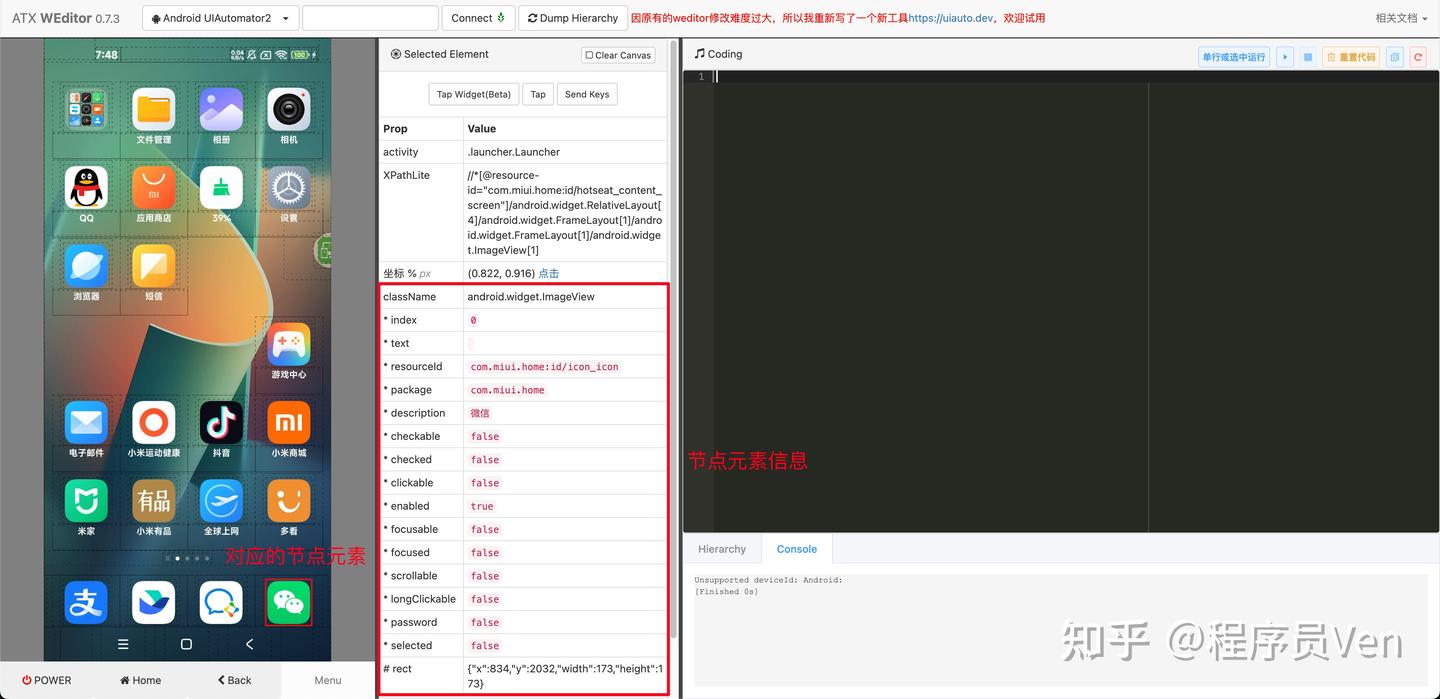The image size is (1440, 699).
Task: Expand the Connect dropdown arrow
Action: pyautogui.click(x=498, y=18)
